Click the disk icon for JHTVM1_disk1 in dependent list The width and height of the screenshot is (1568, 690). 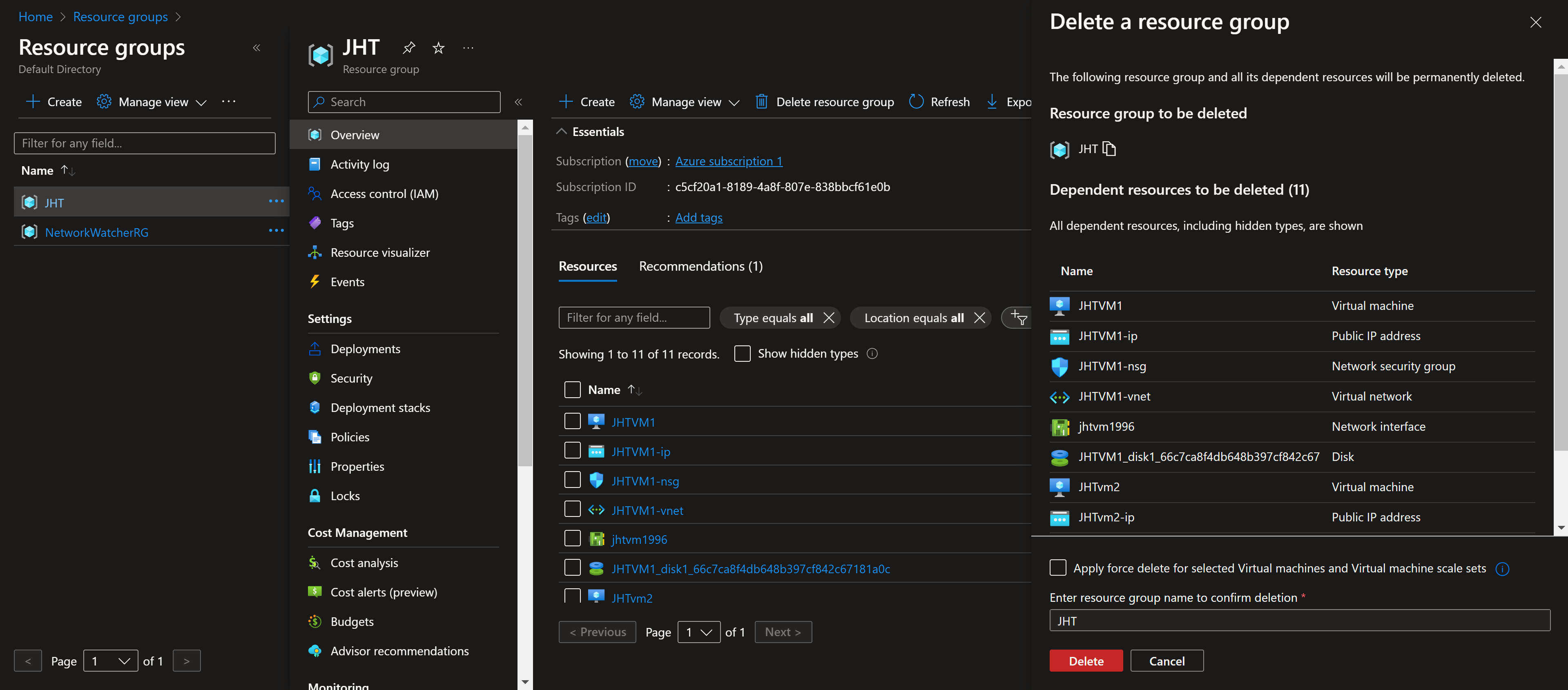(1060, 458)
